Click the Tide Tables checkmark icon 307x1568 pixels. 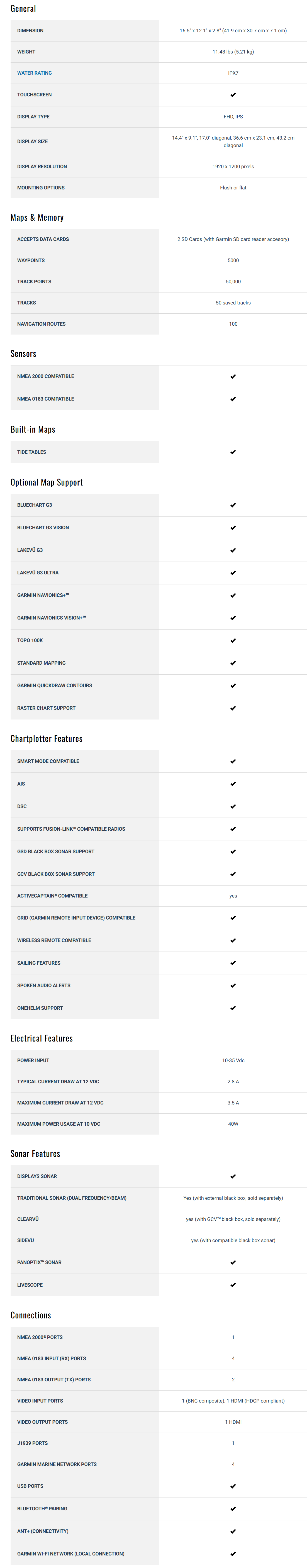click(233, 452)
